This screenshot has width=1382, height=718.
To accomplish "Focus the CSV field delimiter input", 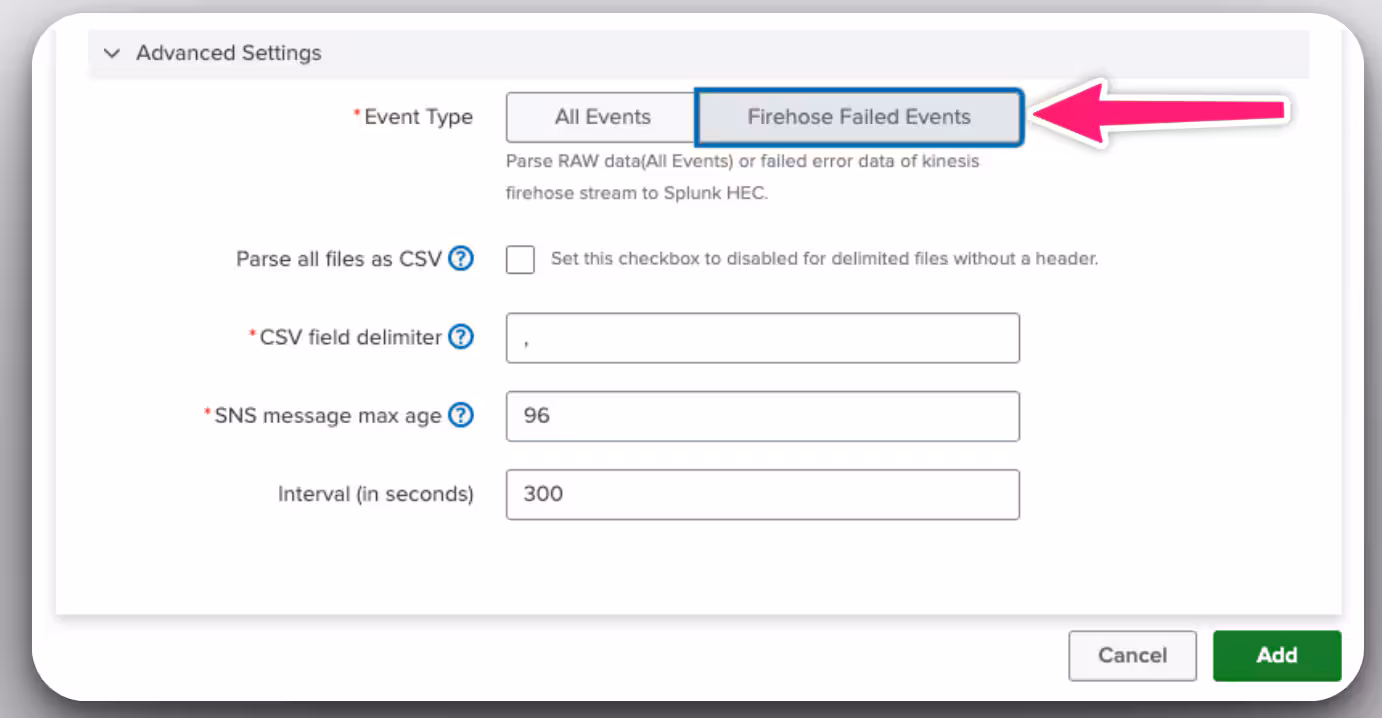I will point(762,338).
